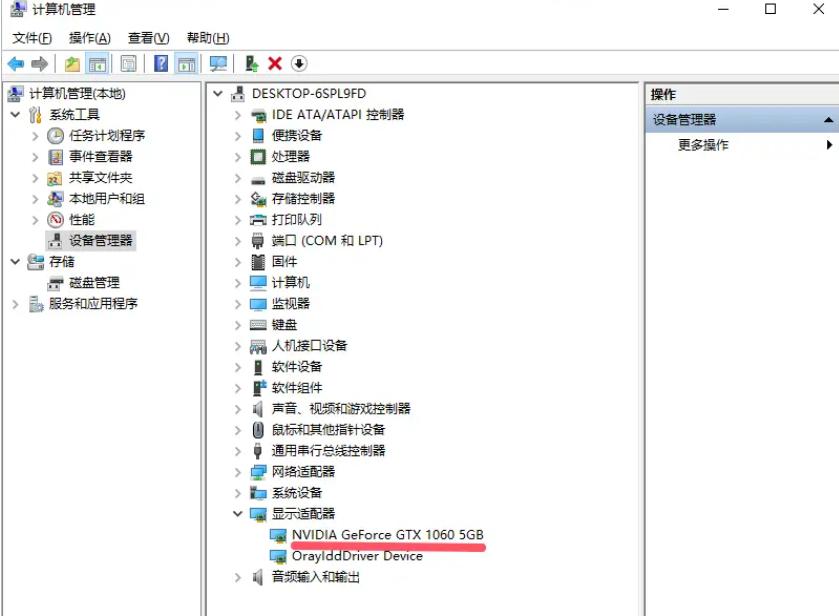Open the Properties toolbar icon
The width and height of the screenshot is (839, 616).
(x=128, y=64)
